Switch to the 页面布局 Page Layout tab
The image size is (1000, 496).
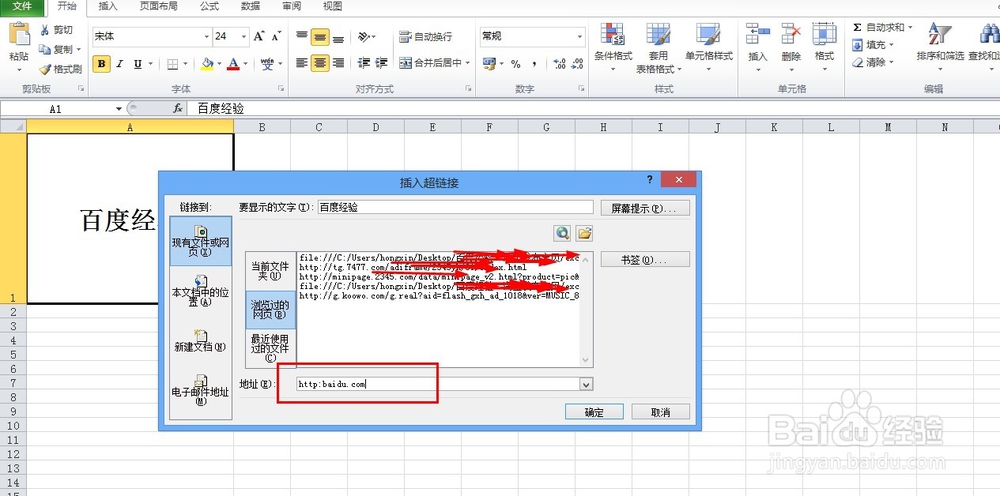point(158,6)
